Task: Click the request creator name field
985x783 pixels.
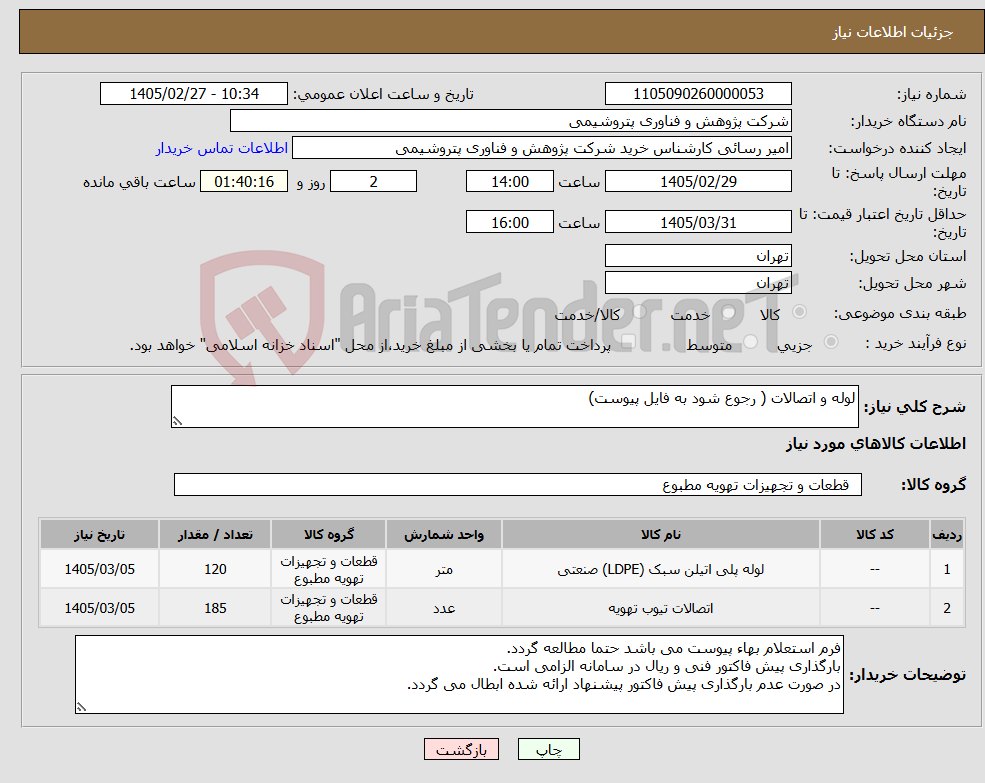Action: click(x=541, y=148)
